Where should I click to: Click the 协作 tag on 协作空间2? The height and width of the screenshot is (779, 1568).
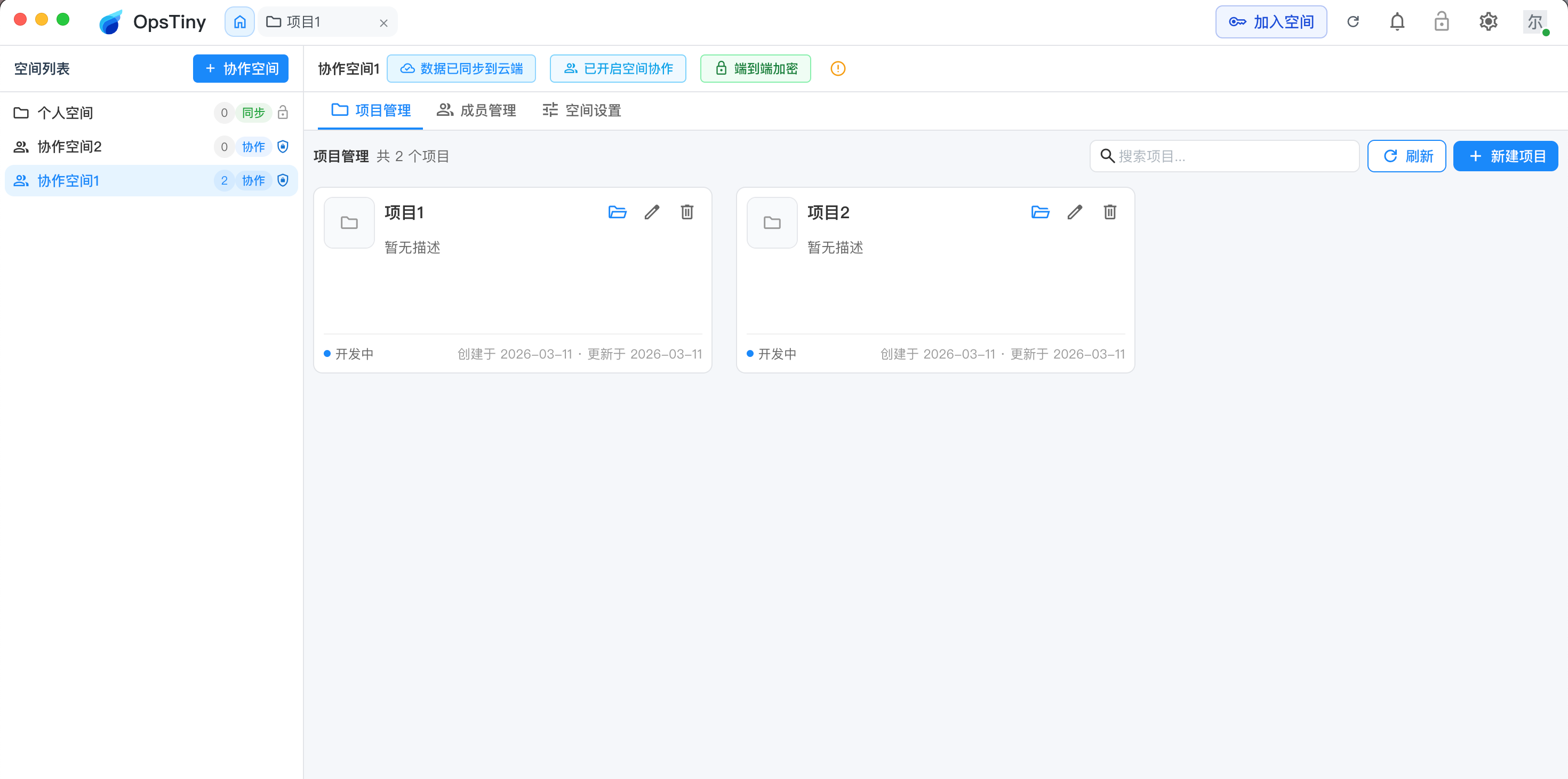click(x=253, y=147)
